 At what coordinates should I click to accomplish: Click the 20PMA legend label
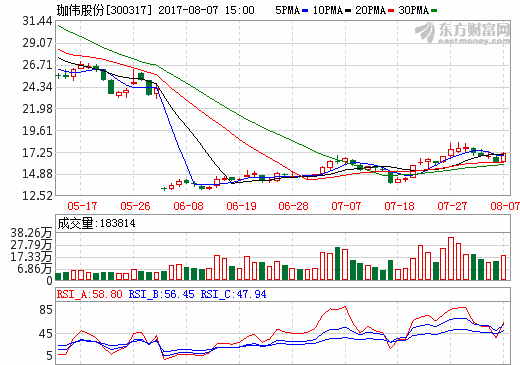coord(371,10)
